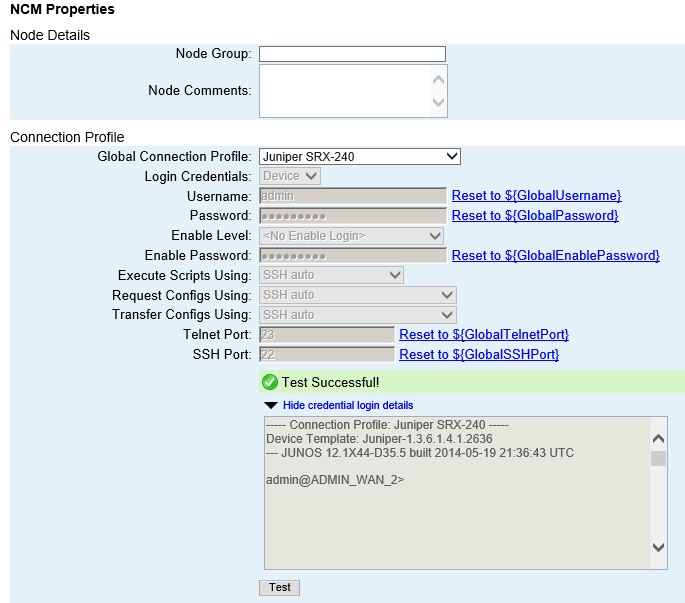Reset username to GlobalUsername
The width and height of the screenshot is (685, 603).
[x=536, y=196]
